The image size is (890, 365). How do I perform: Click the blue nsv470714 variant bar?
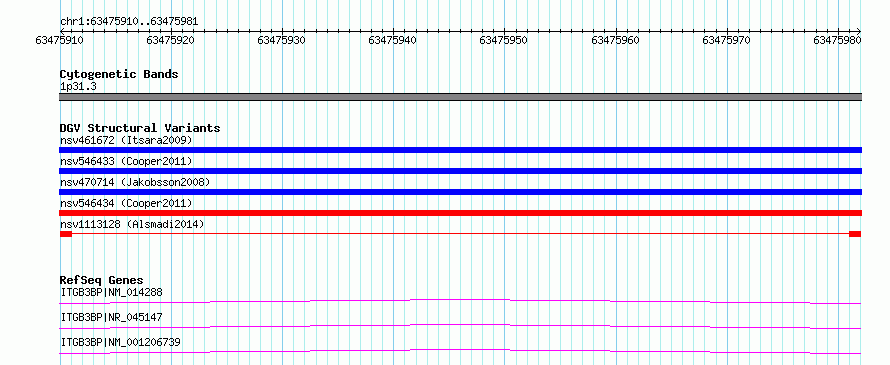coord(460,192)
